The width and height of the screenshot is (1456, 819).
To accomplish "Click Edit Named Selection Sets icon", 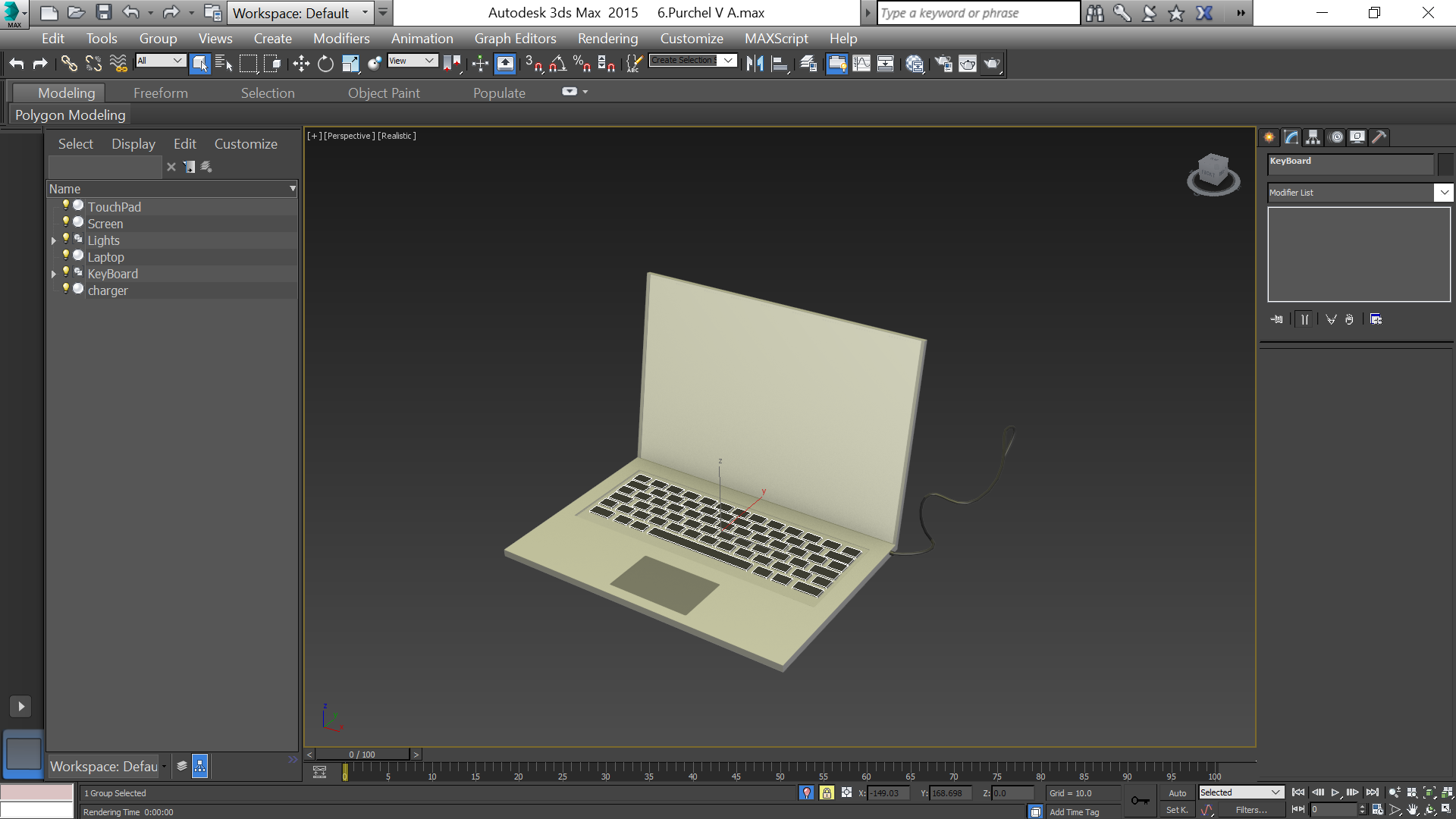I will point(634,64).
